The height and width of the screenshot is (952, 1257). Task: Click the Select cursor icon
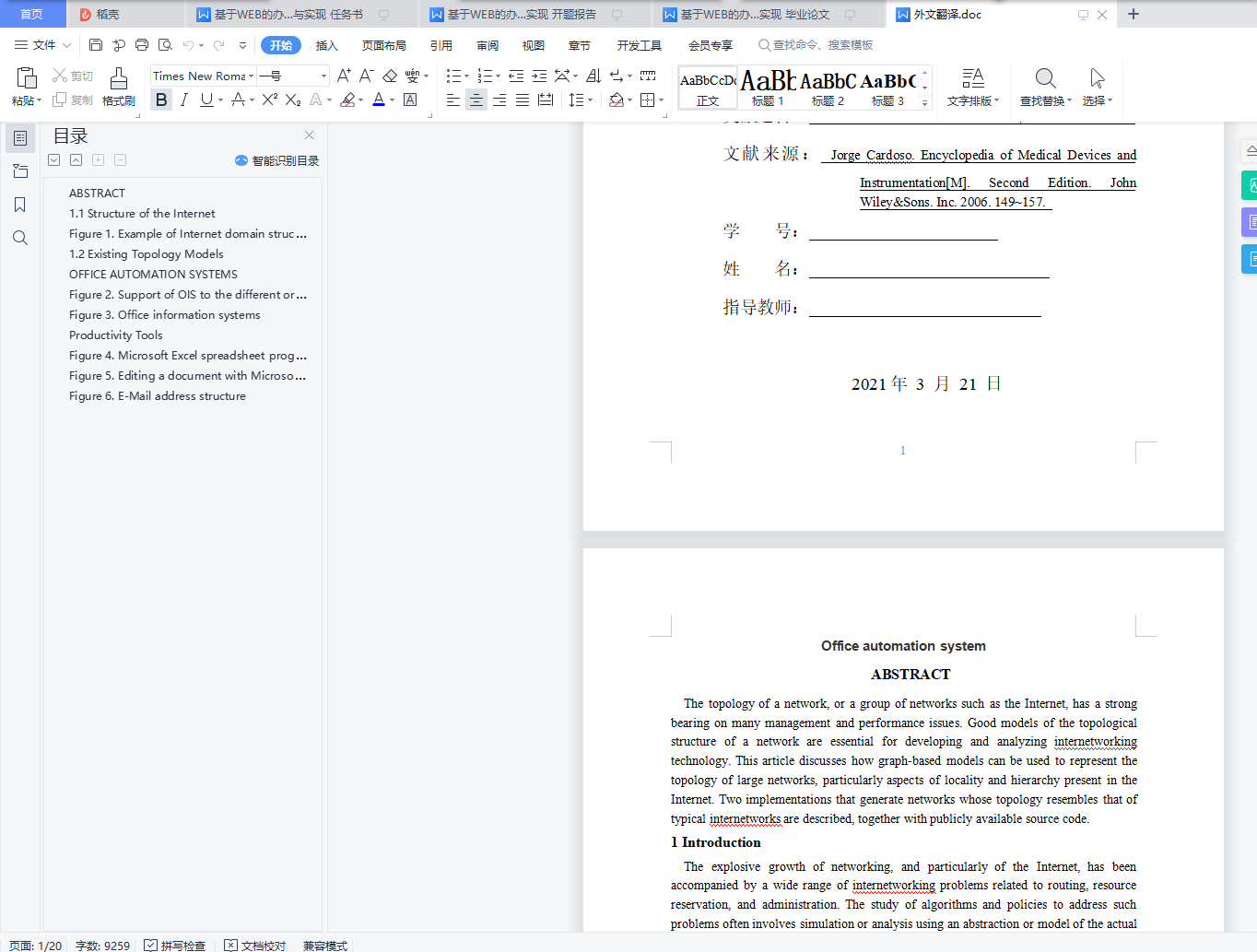tap(1097, 78)
